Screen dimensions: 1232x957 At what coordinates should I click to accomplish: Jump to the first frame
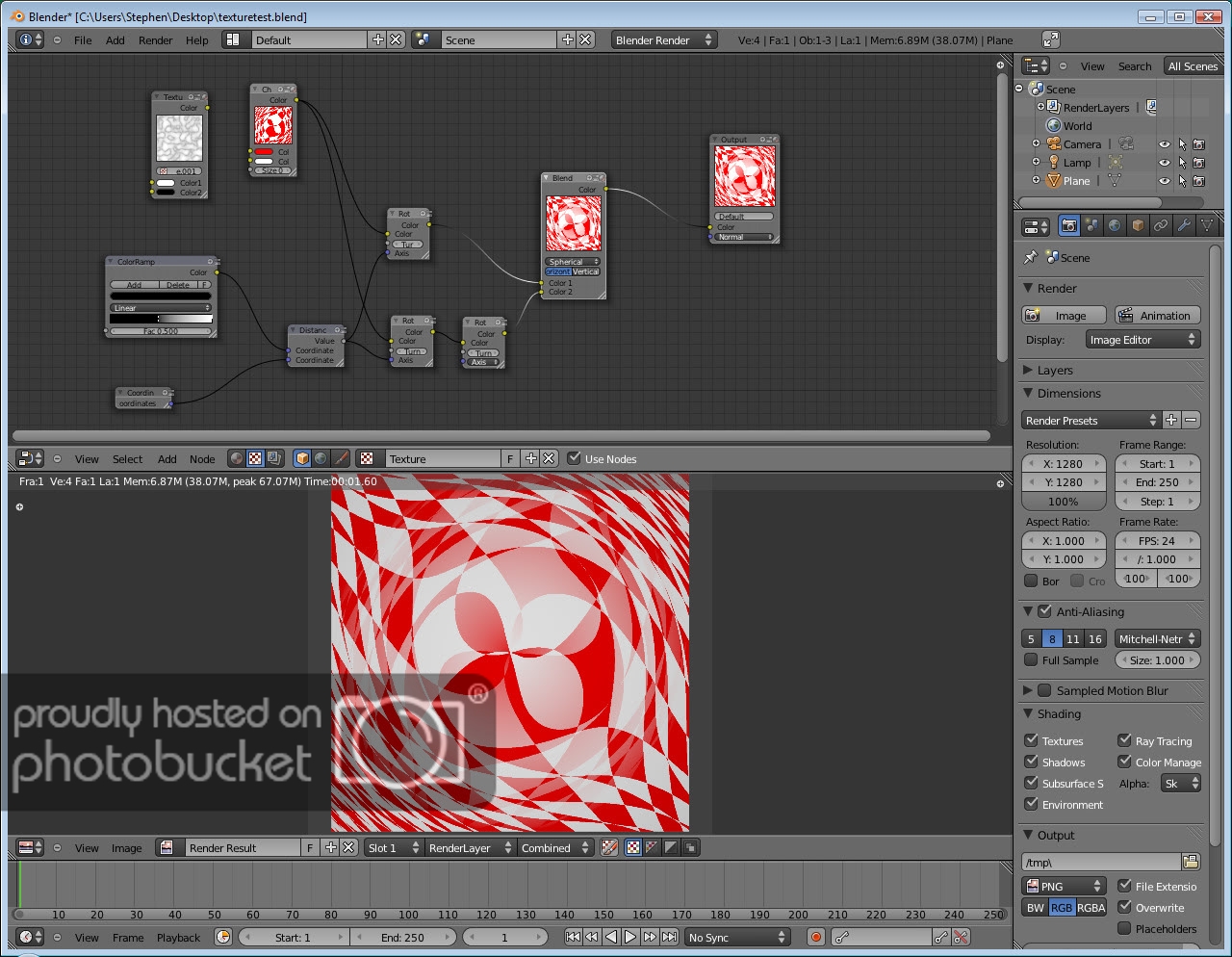[573, 937]
